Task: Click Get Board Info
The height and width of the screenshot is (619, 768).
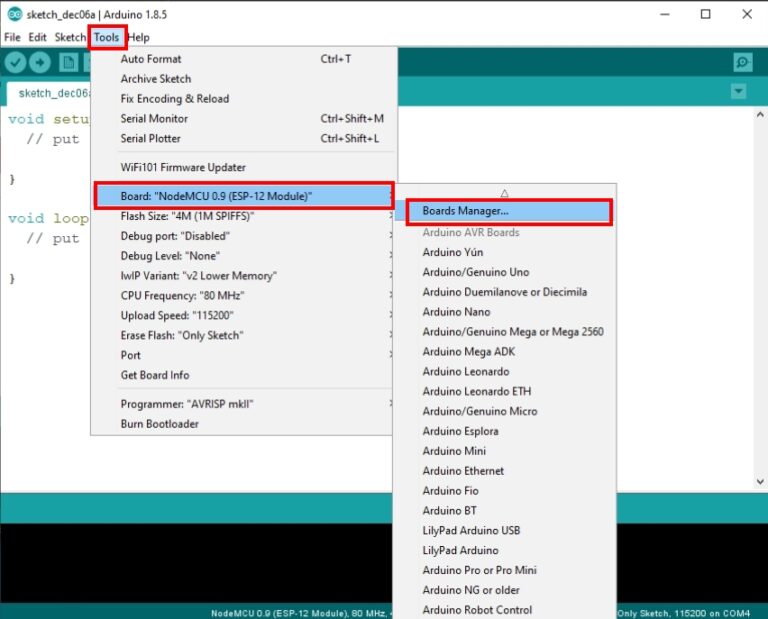Action: point(243,375)
